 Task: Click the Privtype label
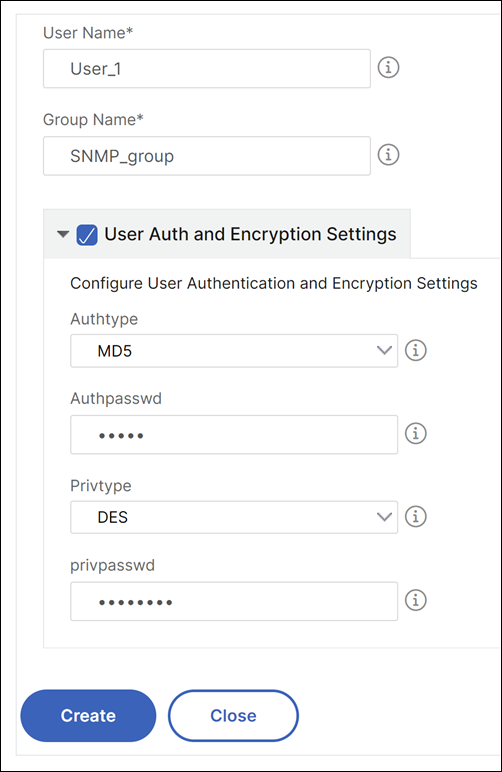(x=101, y=485)
